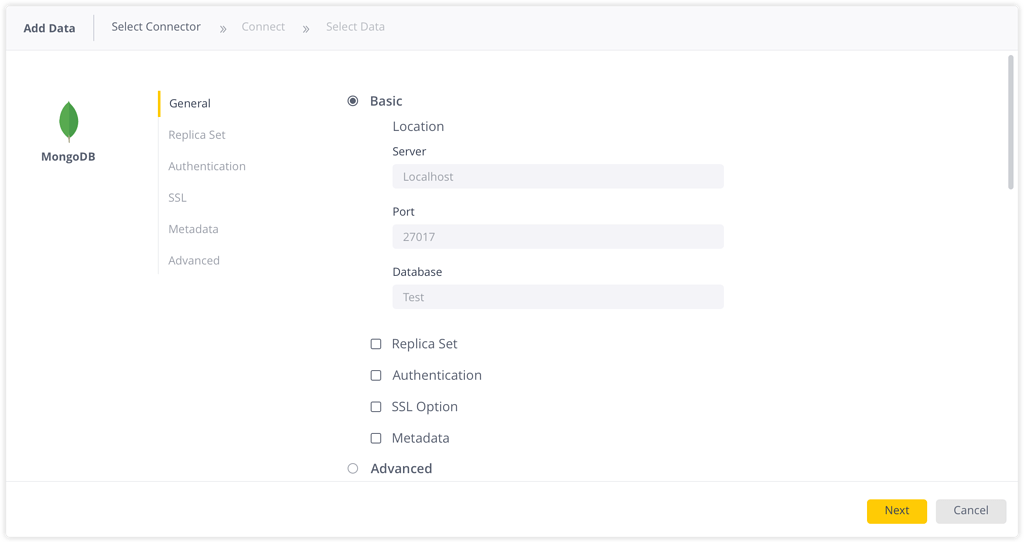Open the SSL sidebar tab
This screenshot has width=1024, height=542.
[x=178, y=198]
